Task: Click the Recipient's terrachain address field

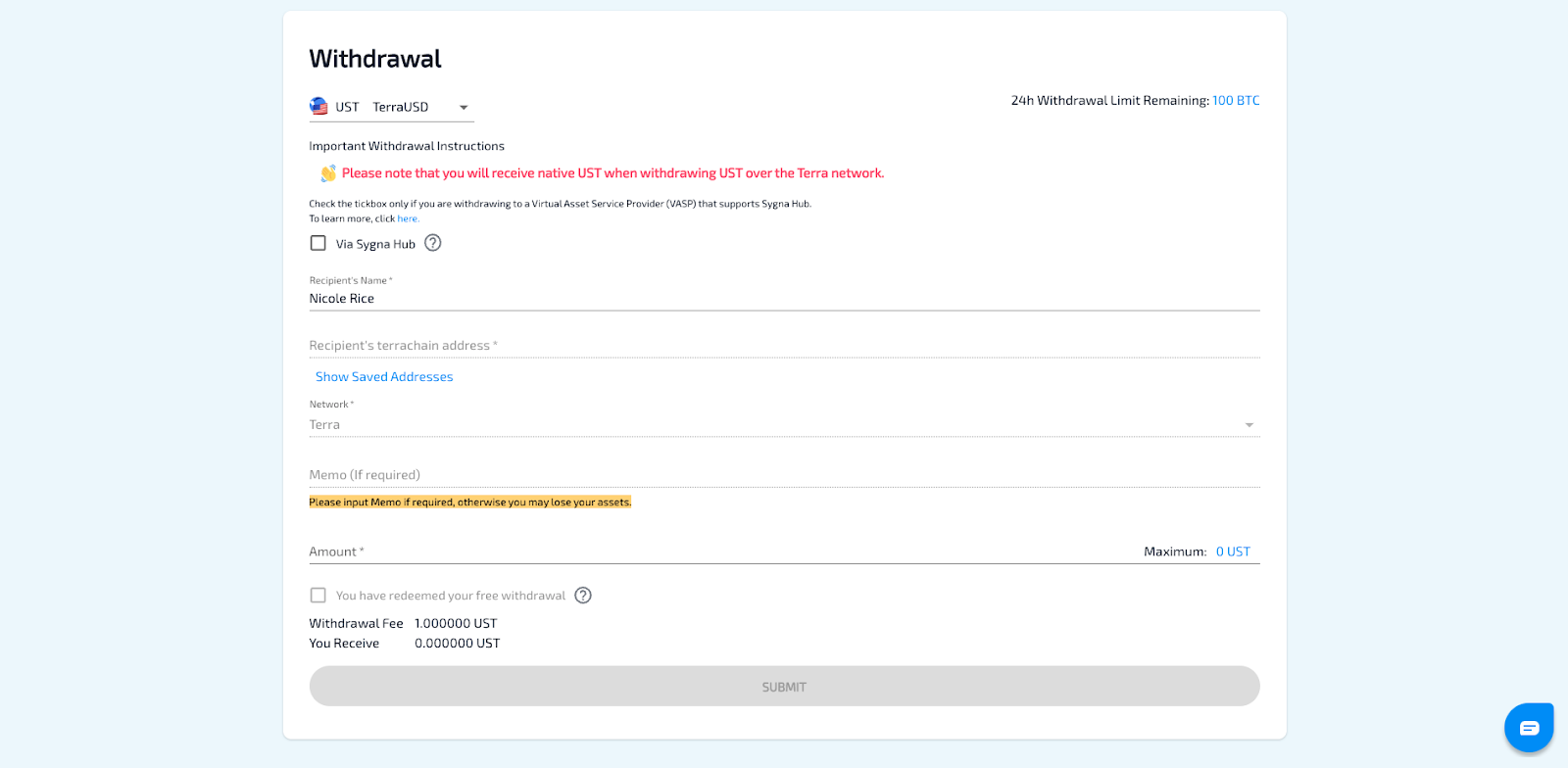Action: 784,346
